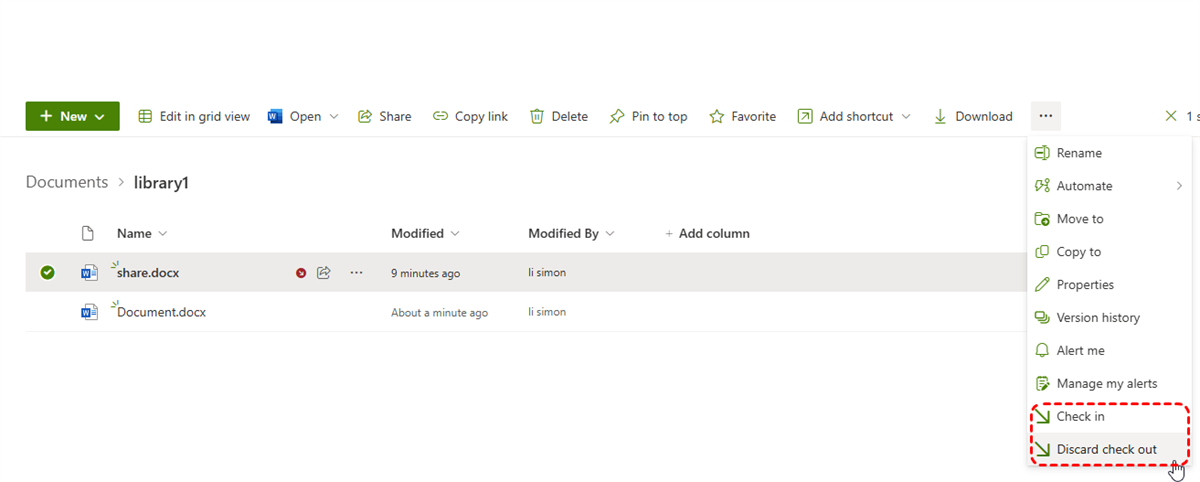
Task: Click Pin to top toolbar icon
Action: 617,116
